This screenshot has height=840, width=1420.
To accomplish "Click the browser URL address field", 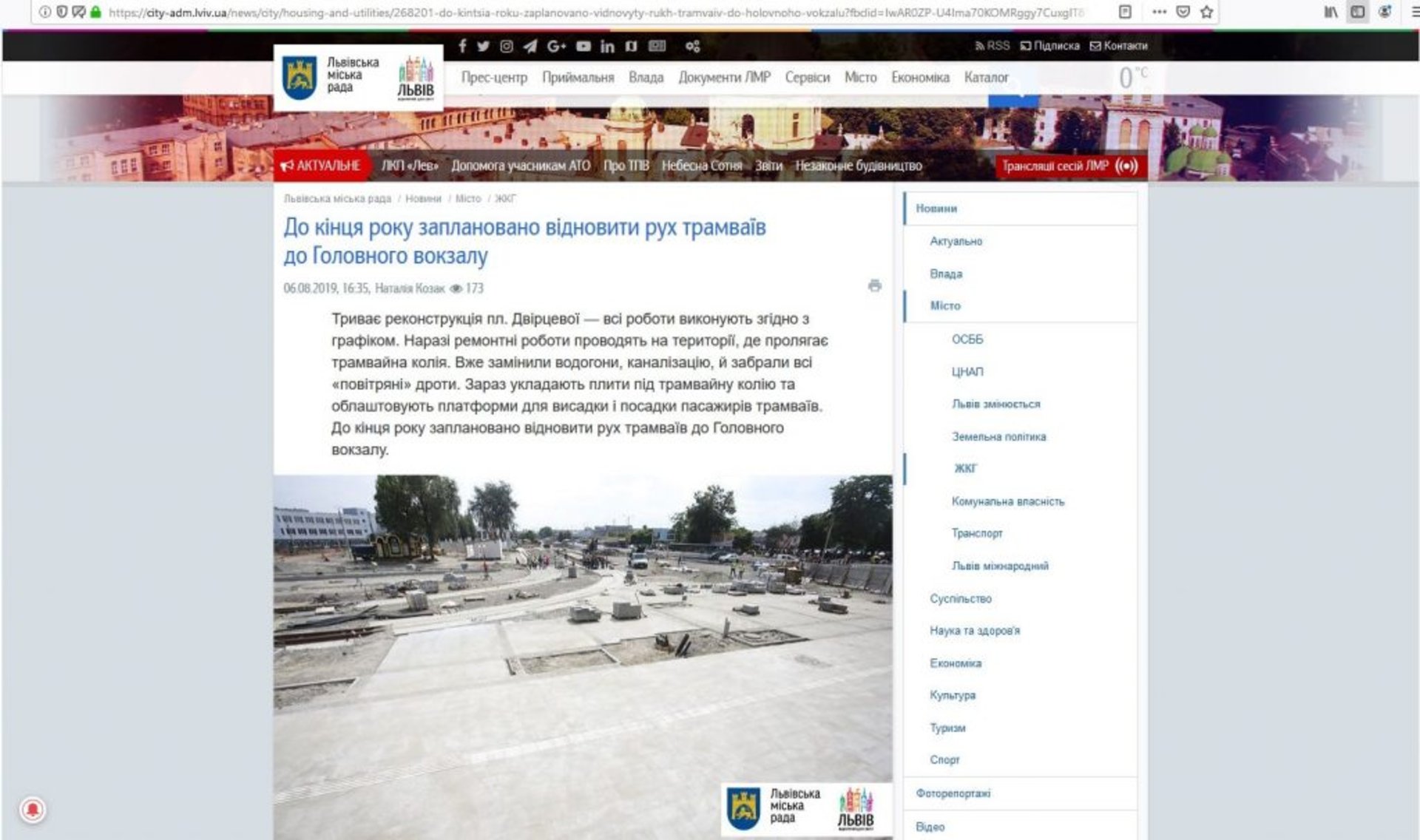I will click(x=595, y=12).
